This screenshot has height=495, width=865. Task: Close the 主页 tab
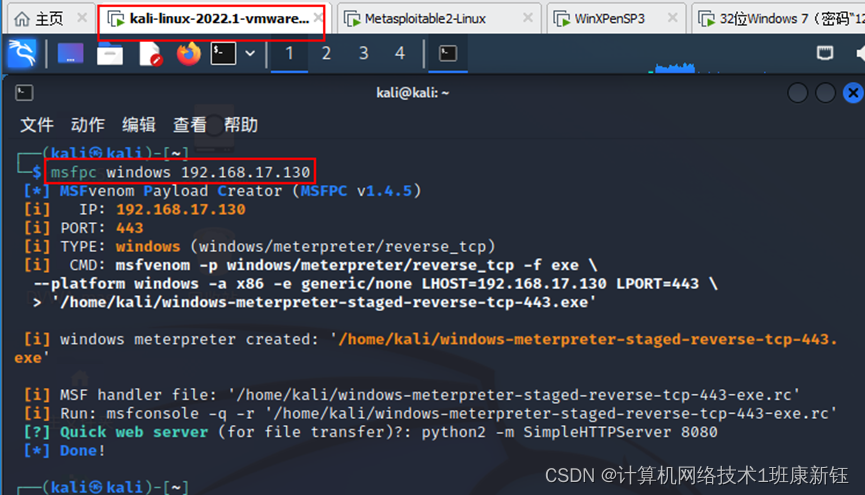click(x=82, y=18)
